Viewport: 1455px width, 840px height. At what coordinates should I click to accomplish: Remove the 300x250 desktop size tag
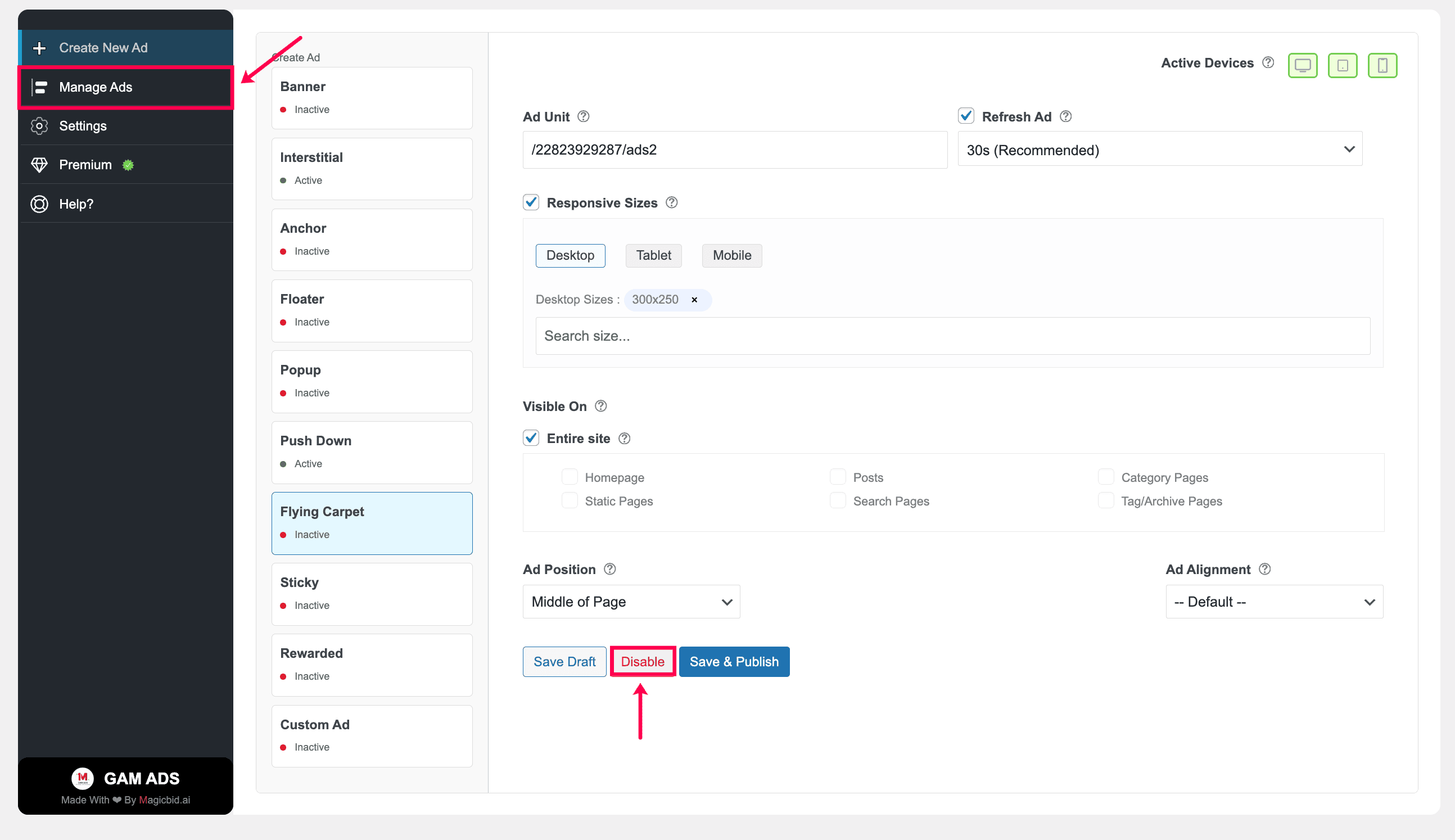pos(694,300)
